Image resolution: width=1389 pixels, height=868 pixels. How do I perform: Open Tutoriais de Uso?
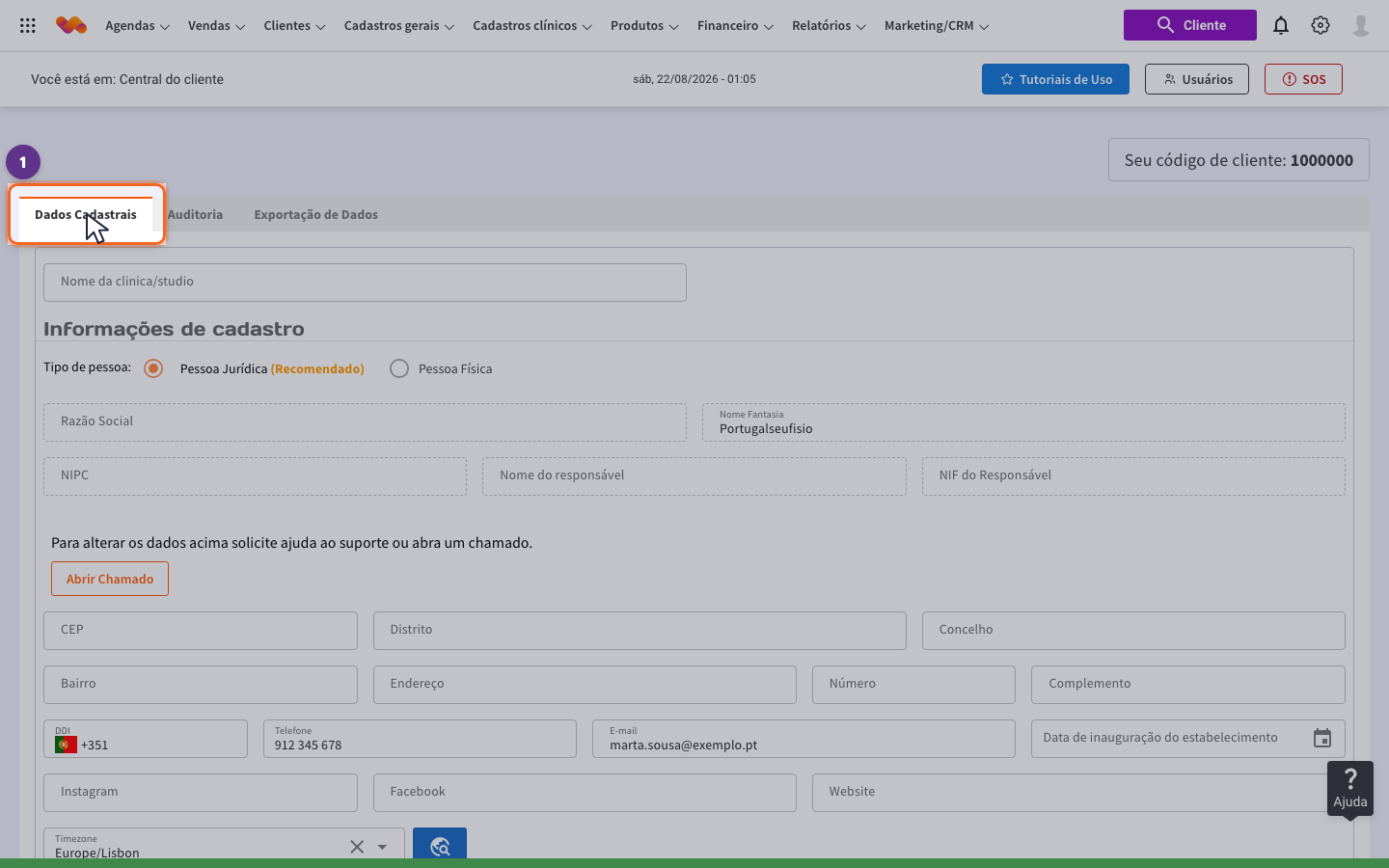point(1055,79)
